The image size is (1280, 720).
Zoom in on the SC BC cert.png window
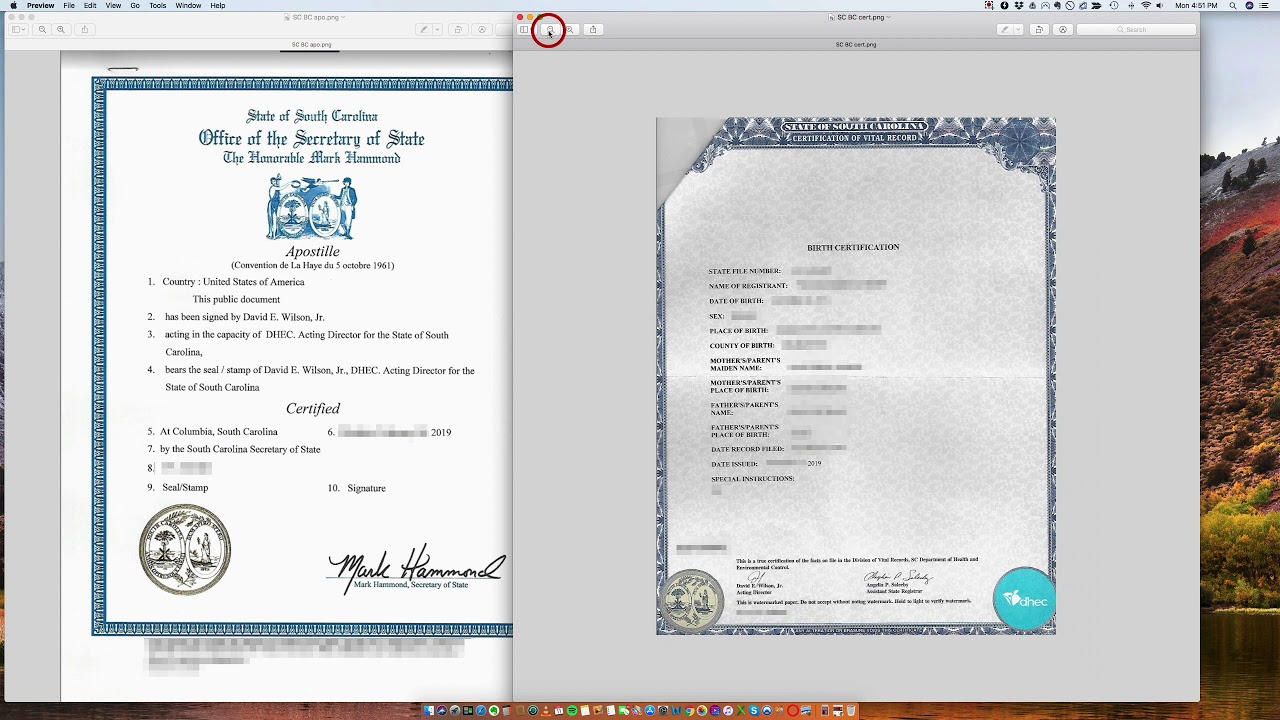click(569, 30)
